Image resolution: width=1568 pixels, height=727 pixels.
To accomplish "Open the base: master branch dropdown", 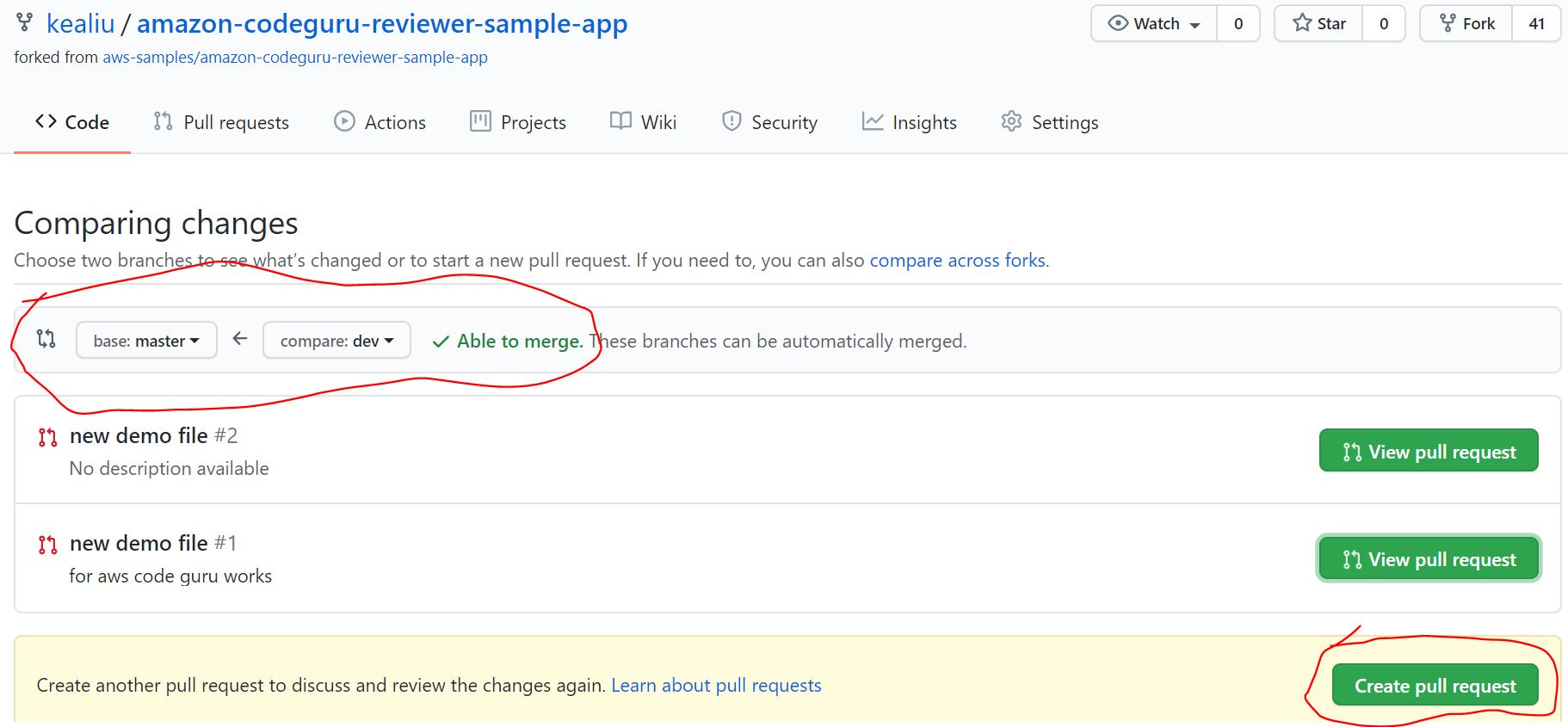I will (x=146, y=340).
